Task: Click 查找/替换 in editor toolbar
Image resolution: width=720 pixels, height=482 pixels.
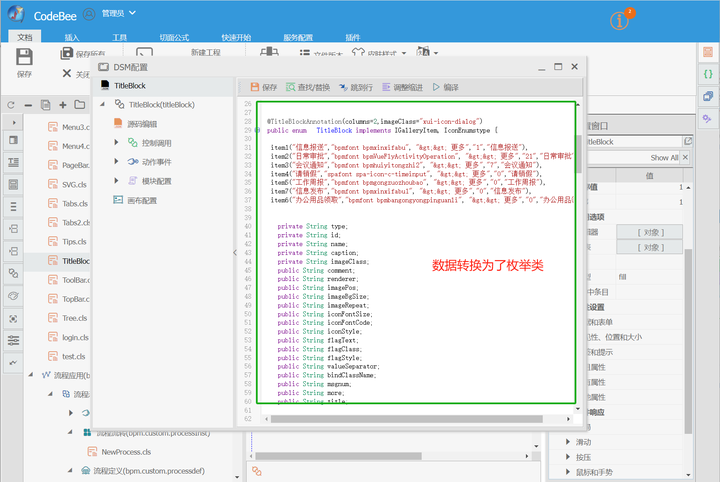Action: tap(308, 87)
